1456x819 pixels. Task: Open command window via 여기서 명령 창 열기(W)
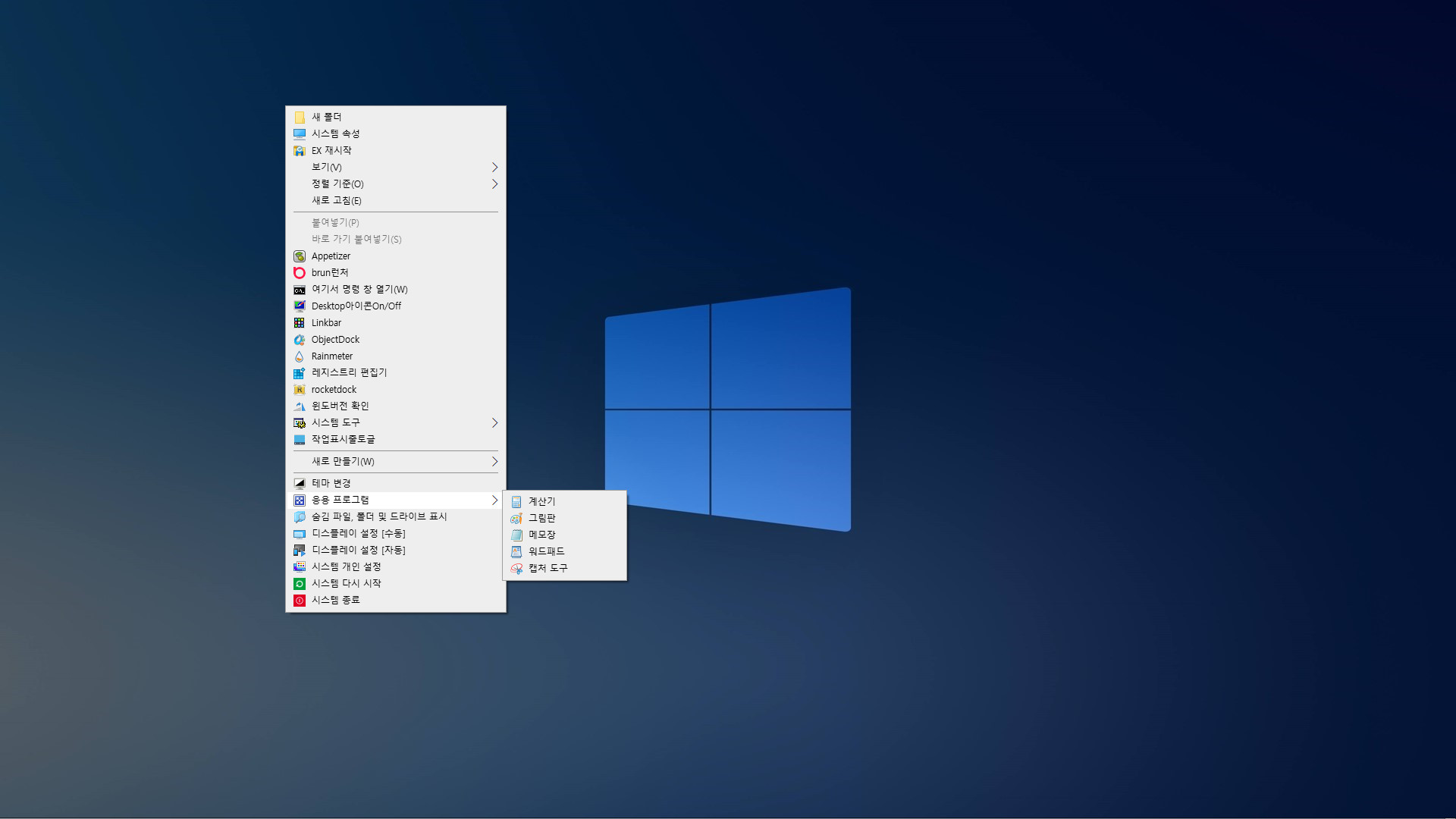tap(395, 289)
